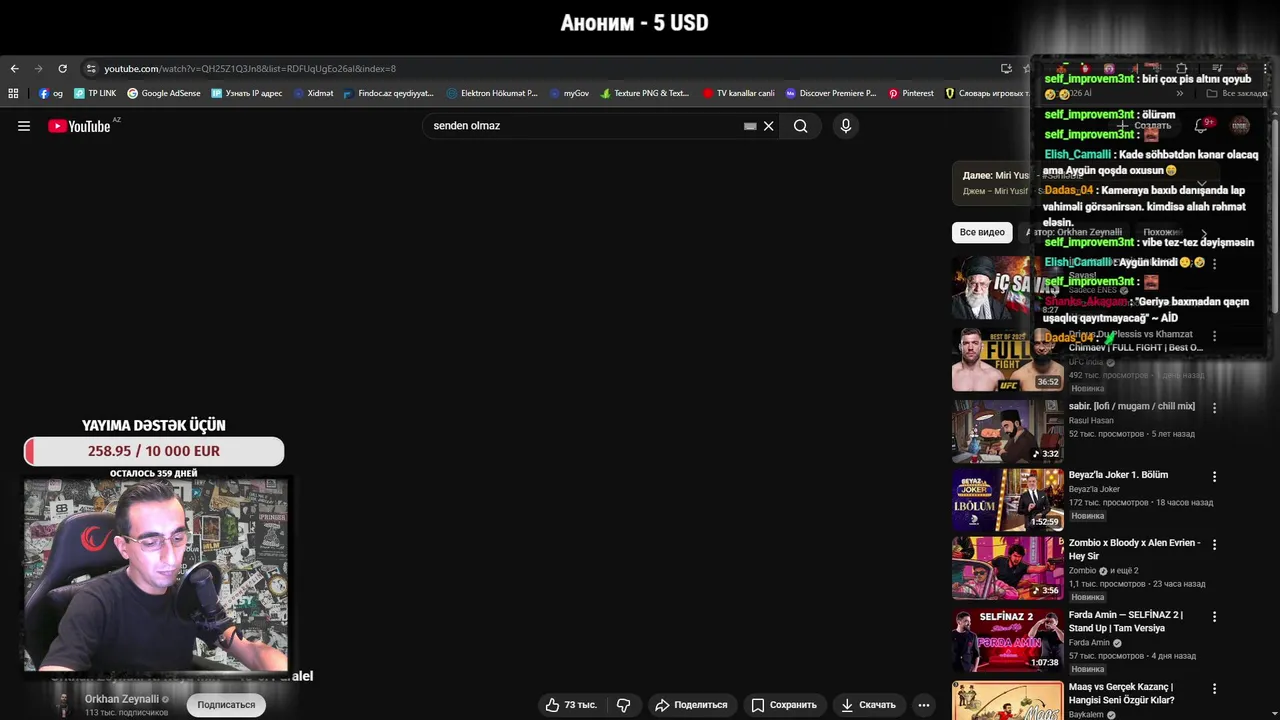Open options for Beyaz'la Joker video
Viewport: 1280px width, 720px height.
tap(1214, 477)
